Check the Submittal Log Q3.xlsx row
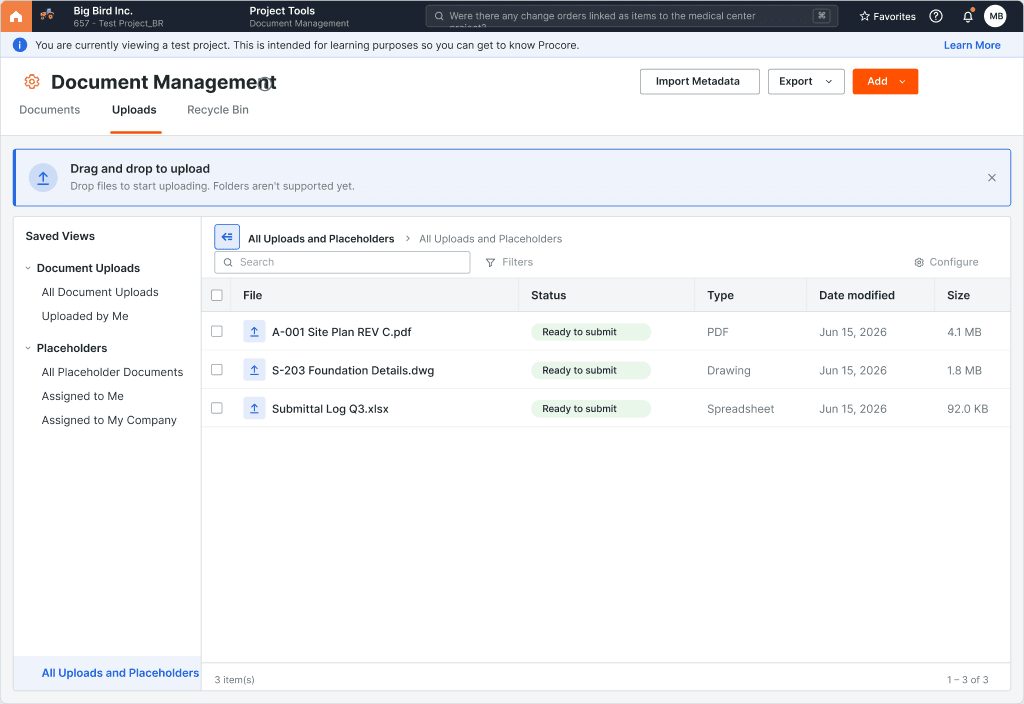Screen dimensions: 1024x704 pyautogui.click(x=217, y=409)
